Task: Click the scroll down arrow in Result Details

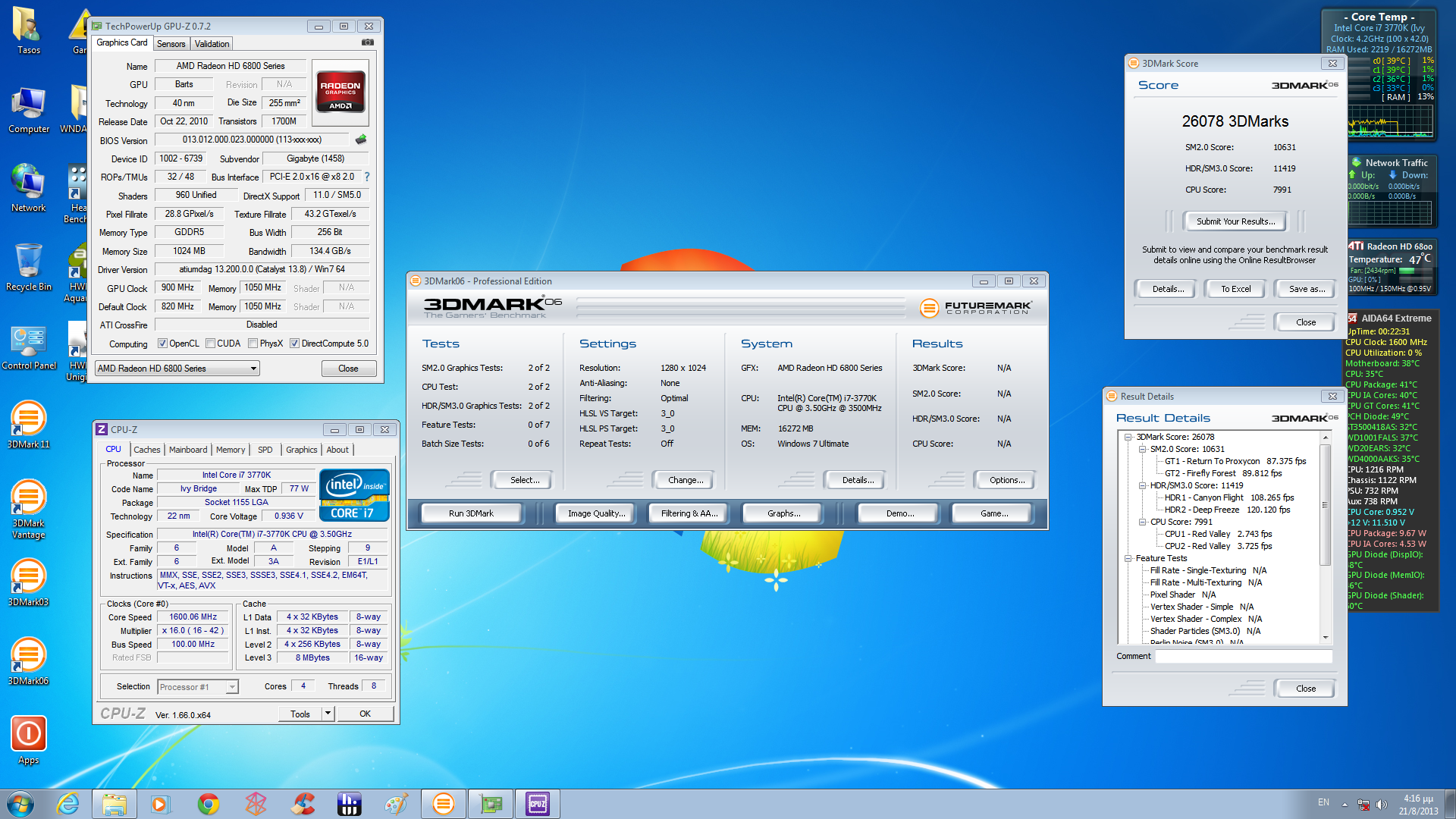Action: [x=1326, y=637]
